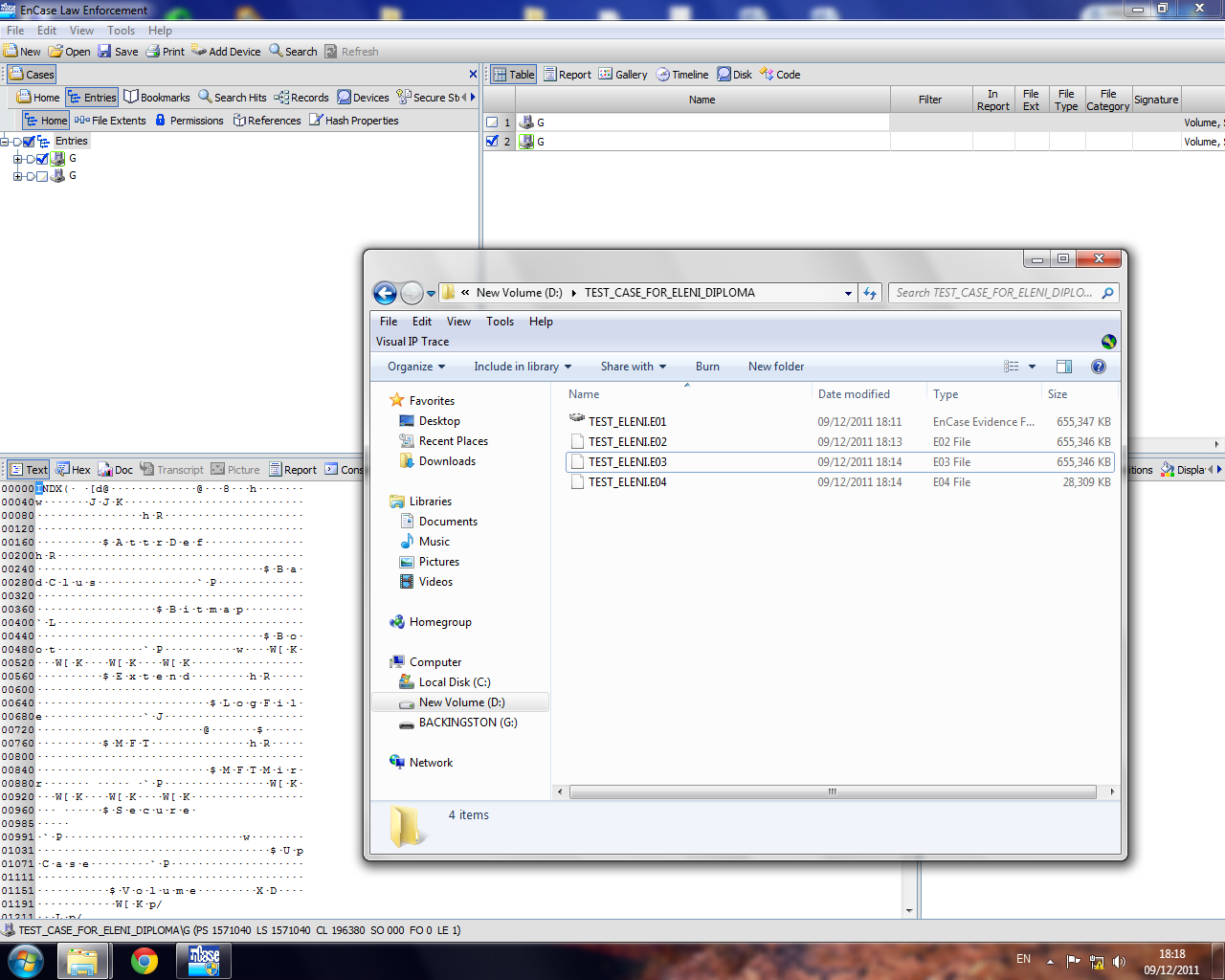Open the EnCase Tools menu

tap(121, 31)
